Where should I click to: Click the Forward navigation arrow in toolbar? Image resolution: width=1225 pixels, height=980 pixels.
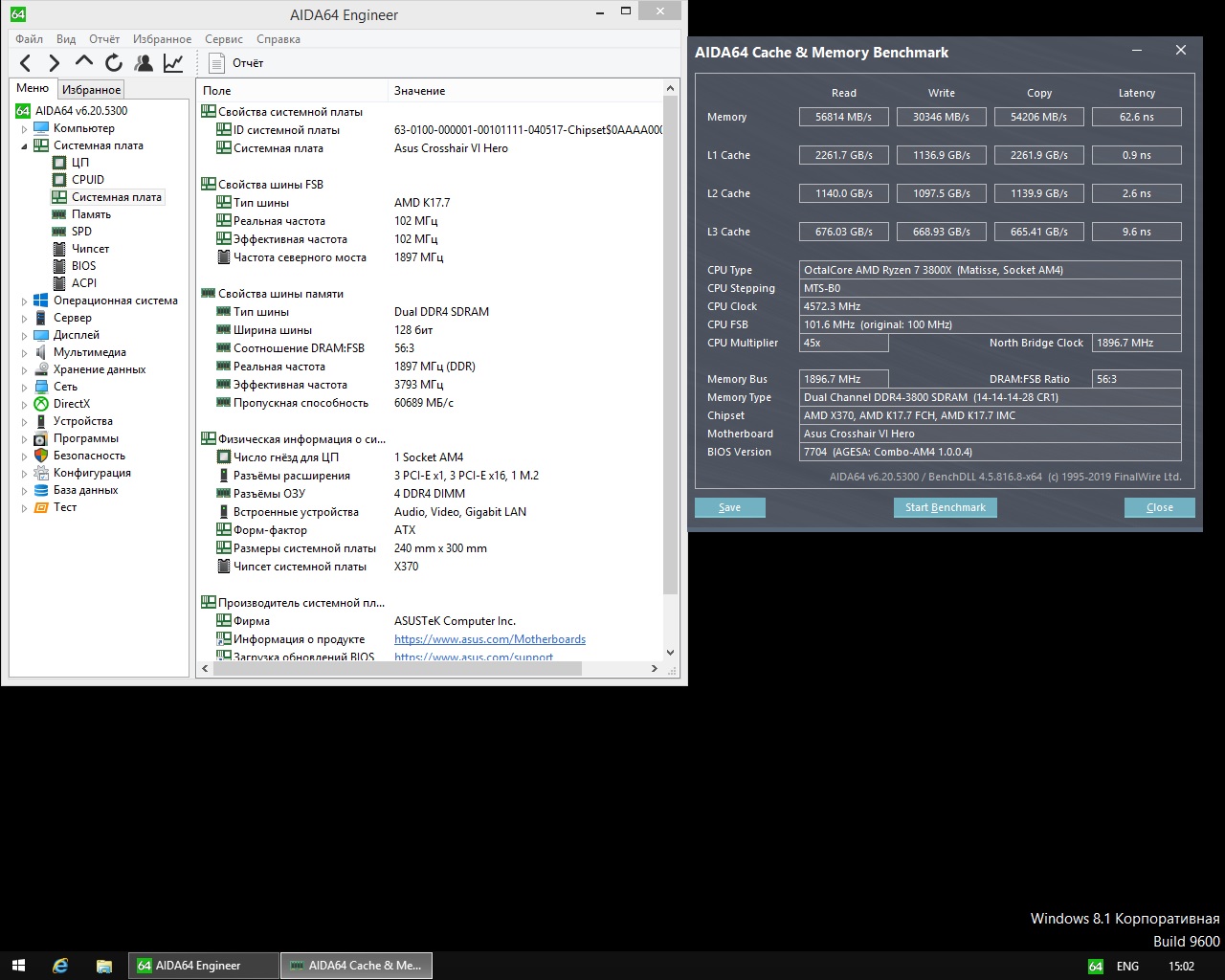point(55,63)
